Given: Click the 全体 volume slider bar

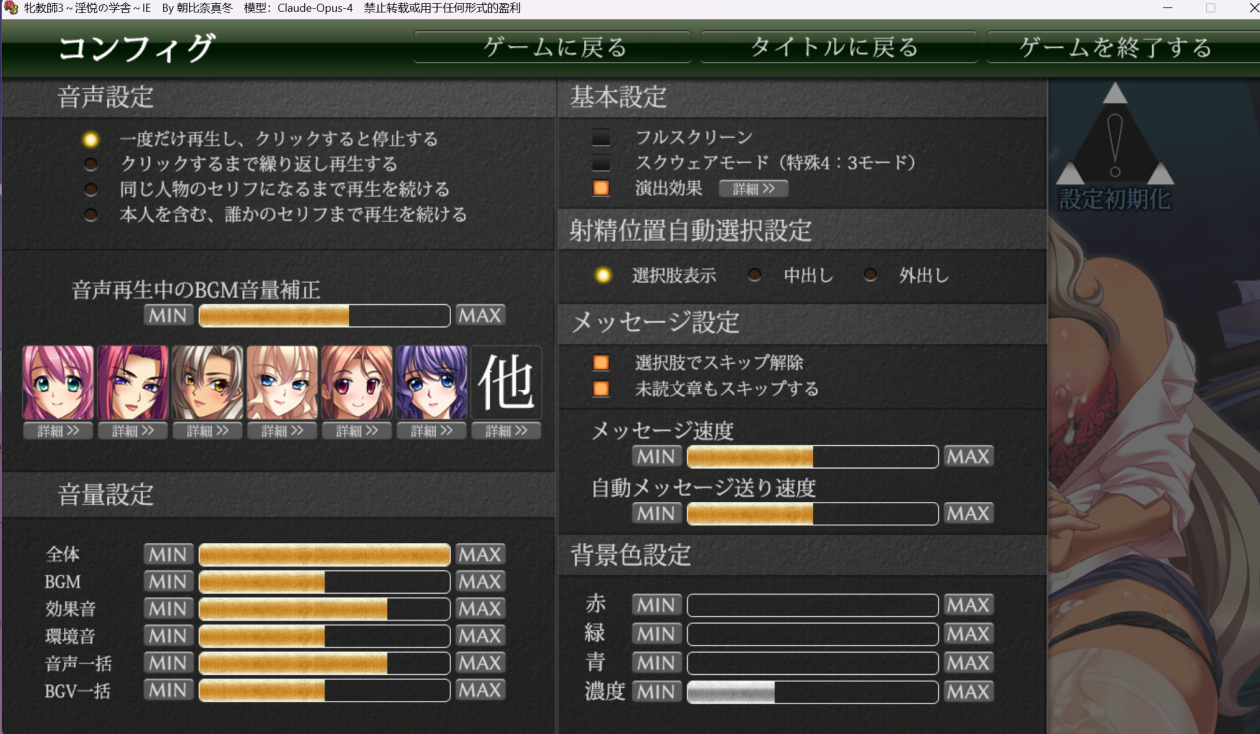Looking at the screenshot, I should [x=325, y=555].
